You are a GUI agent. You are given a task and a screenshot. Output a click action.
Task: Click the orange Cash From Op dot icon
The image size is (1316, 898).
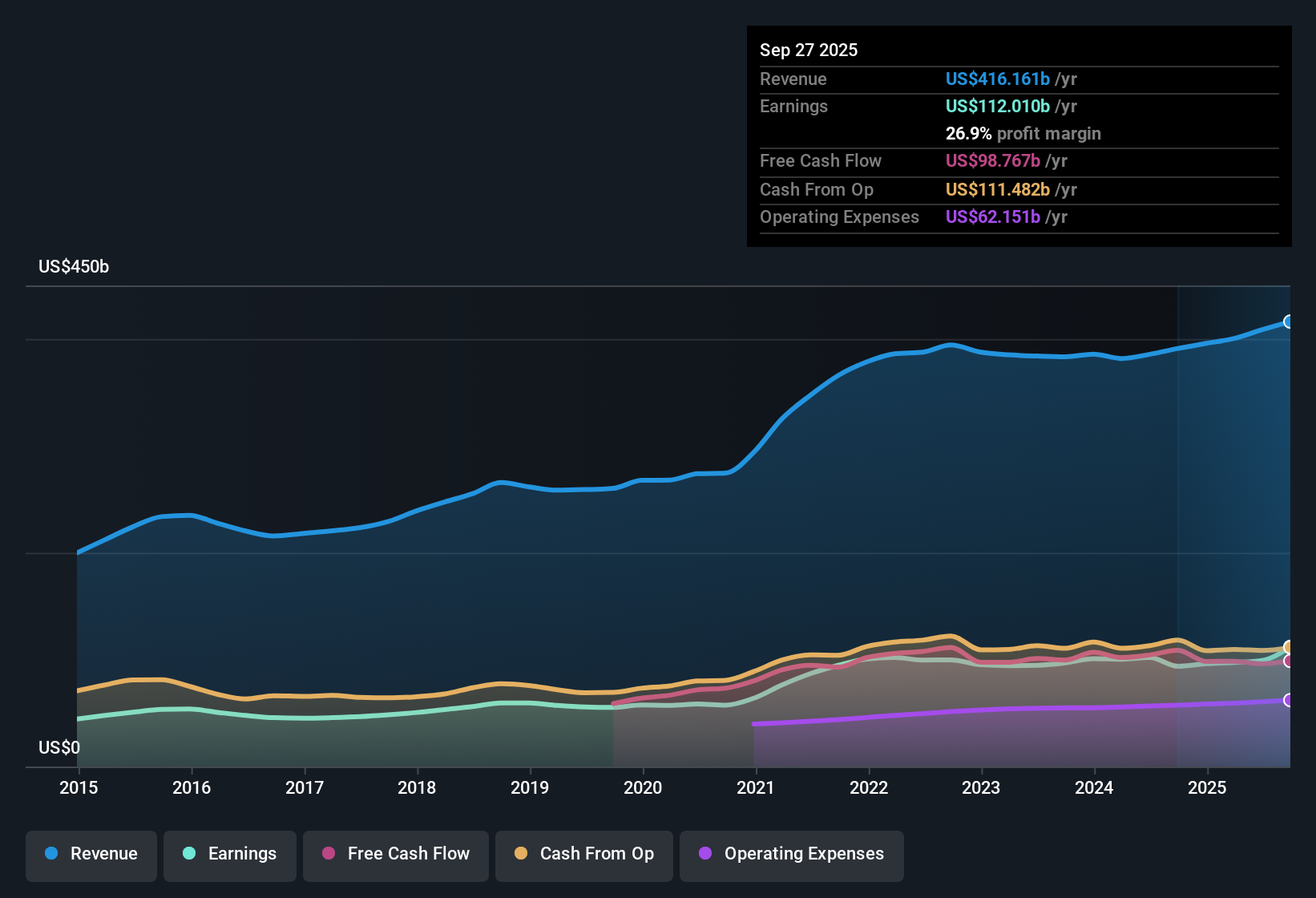tap(520, 854)
